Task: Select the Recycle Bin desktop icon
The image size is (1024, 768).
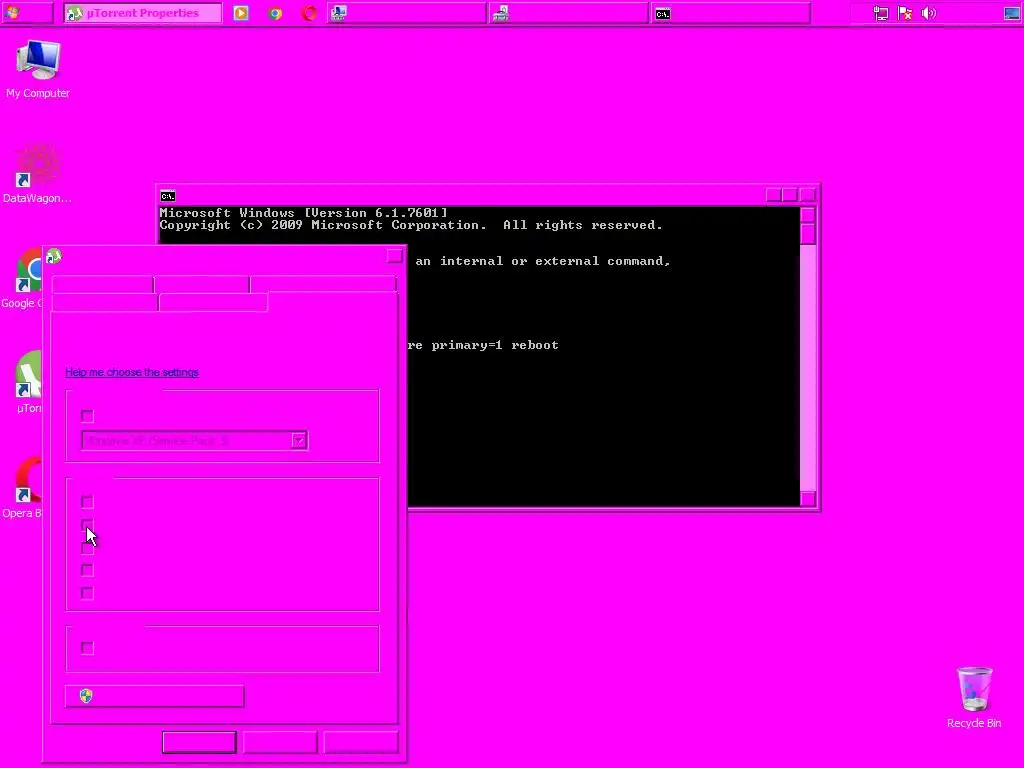Action: pos(974,697)
